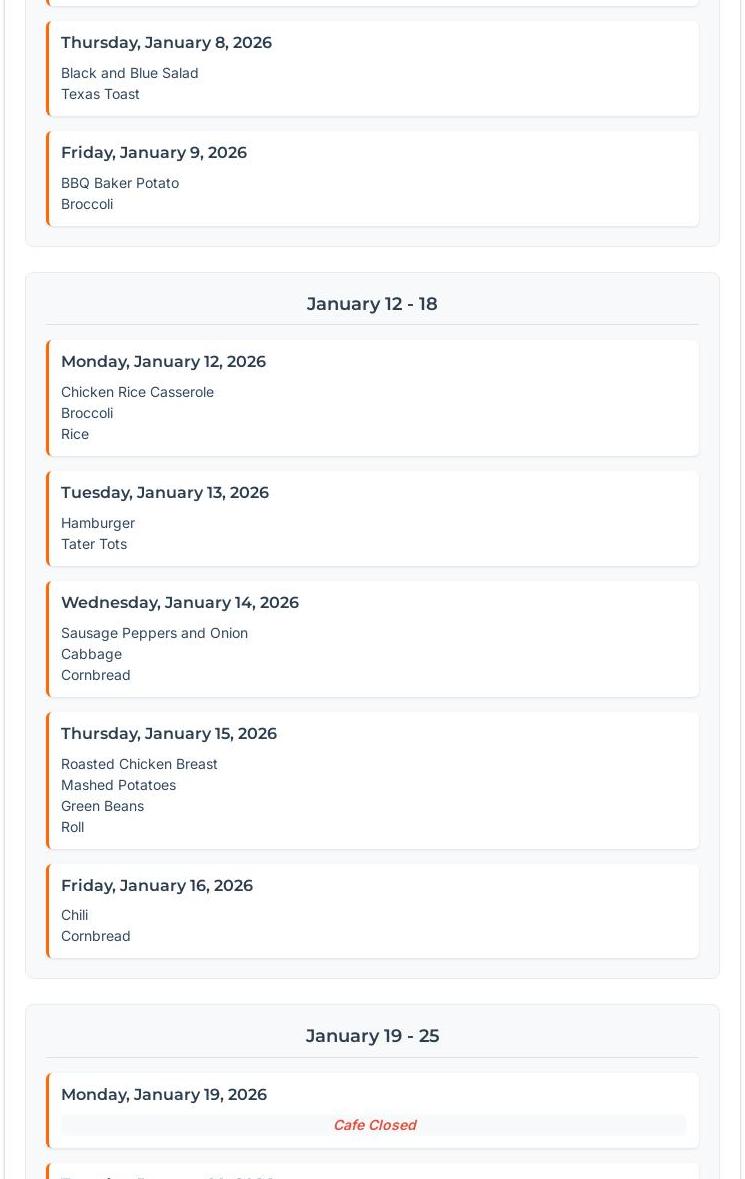Click the Black and Blue Salad item
The image size is (745, 1179).
[129, 73]
